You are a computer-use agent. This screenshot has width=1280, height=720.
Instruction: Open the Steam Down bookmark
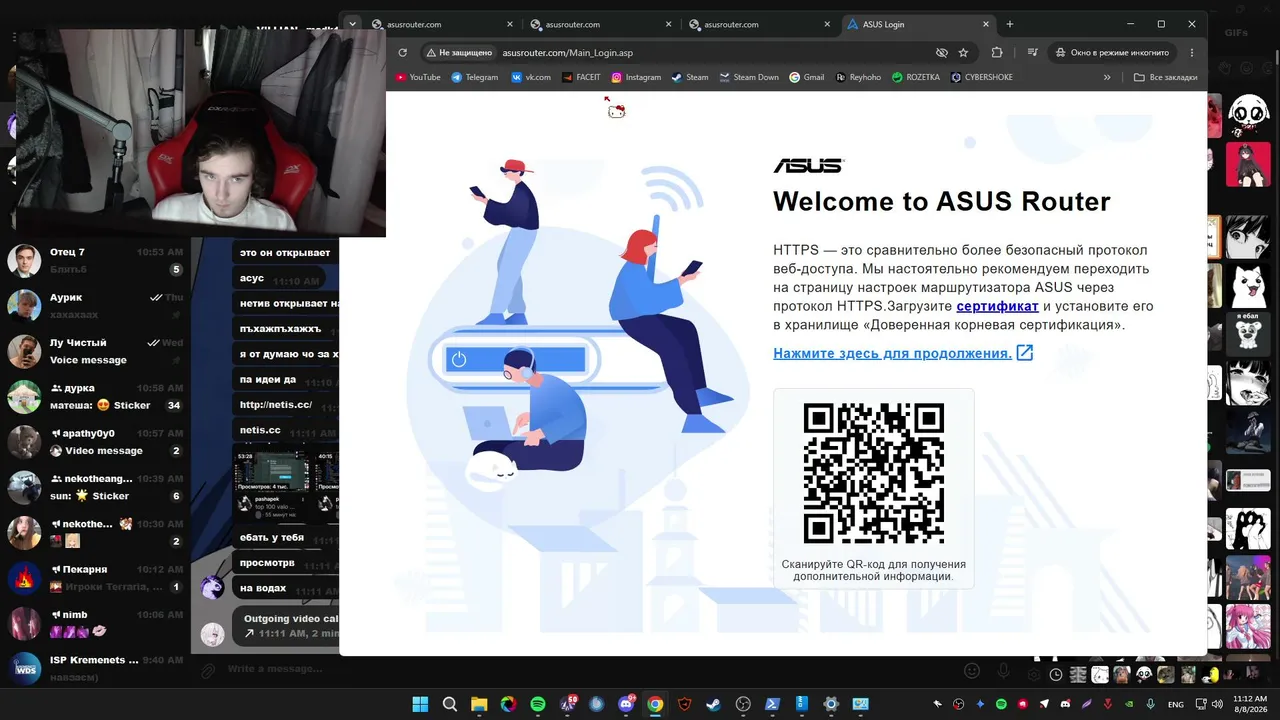[749, 77]
